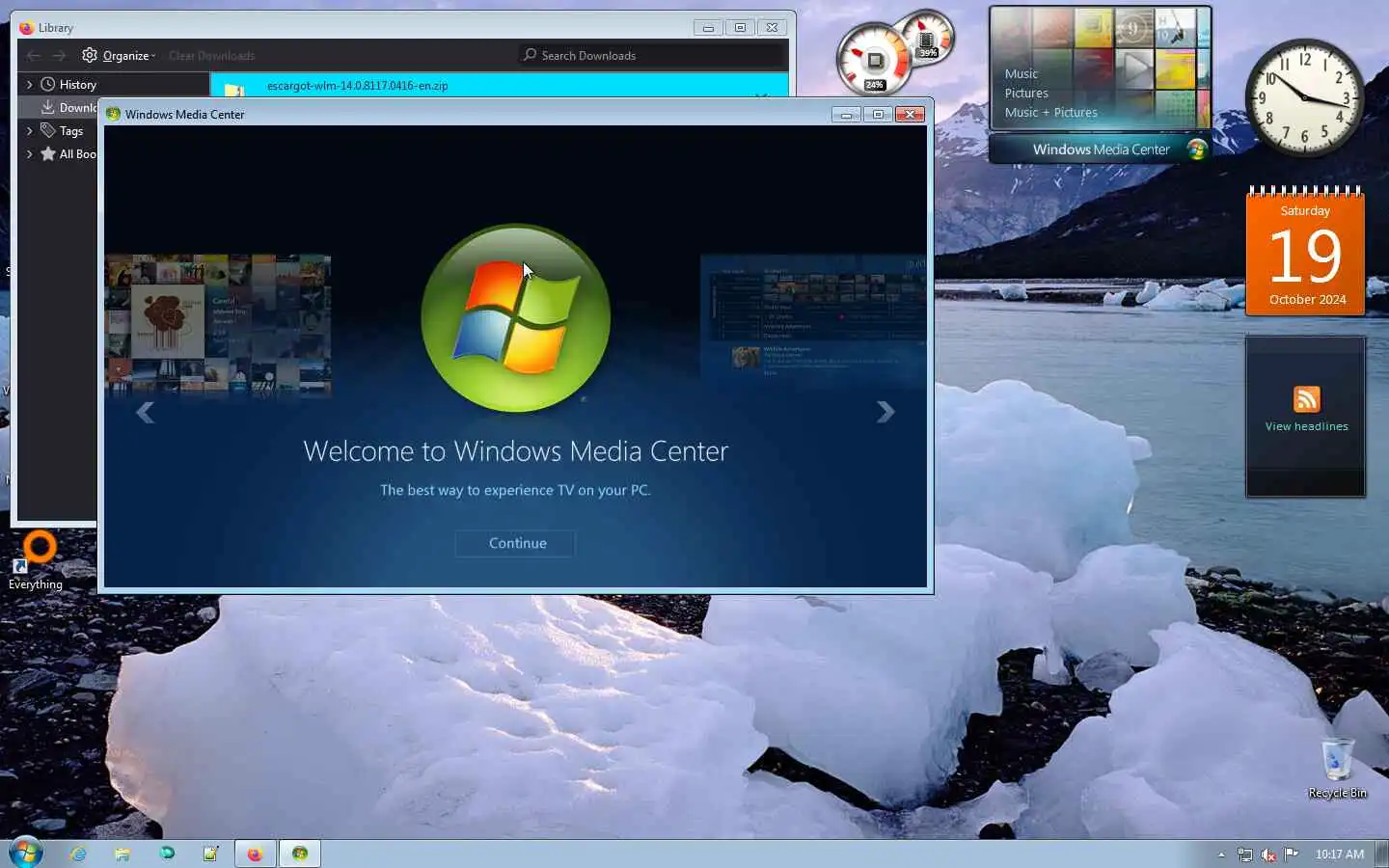The height and width of the screenshot is (868, 1389).
Task: Select Downloads in the Library sidebar
Action: click(69, 107)
